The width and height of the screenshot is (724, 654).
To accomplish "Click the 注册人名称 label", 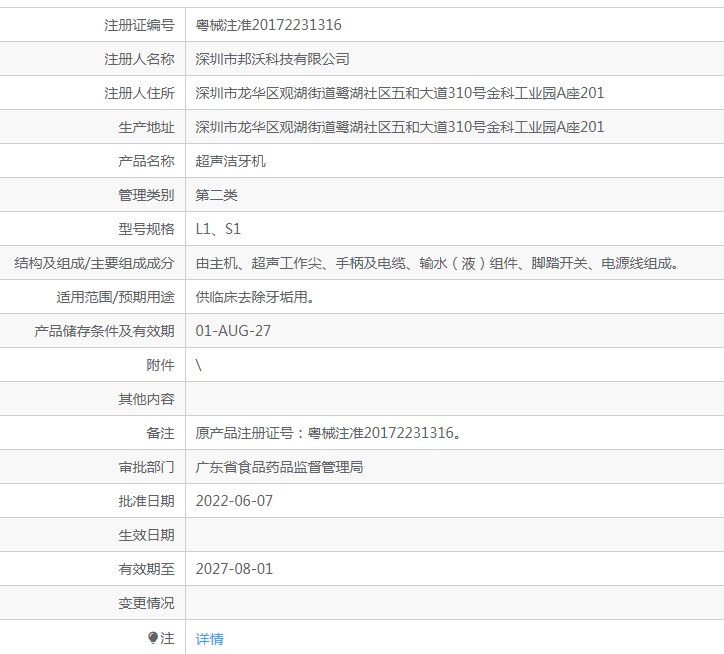I will (139, 59).
